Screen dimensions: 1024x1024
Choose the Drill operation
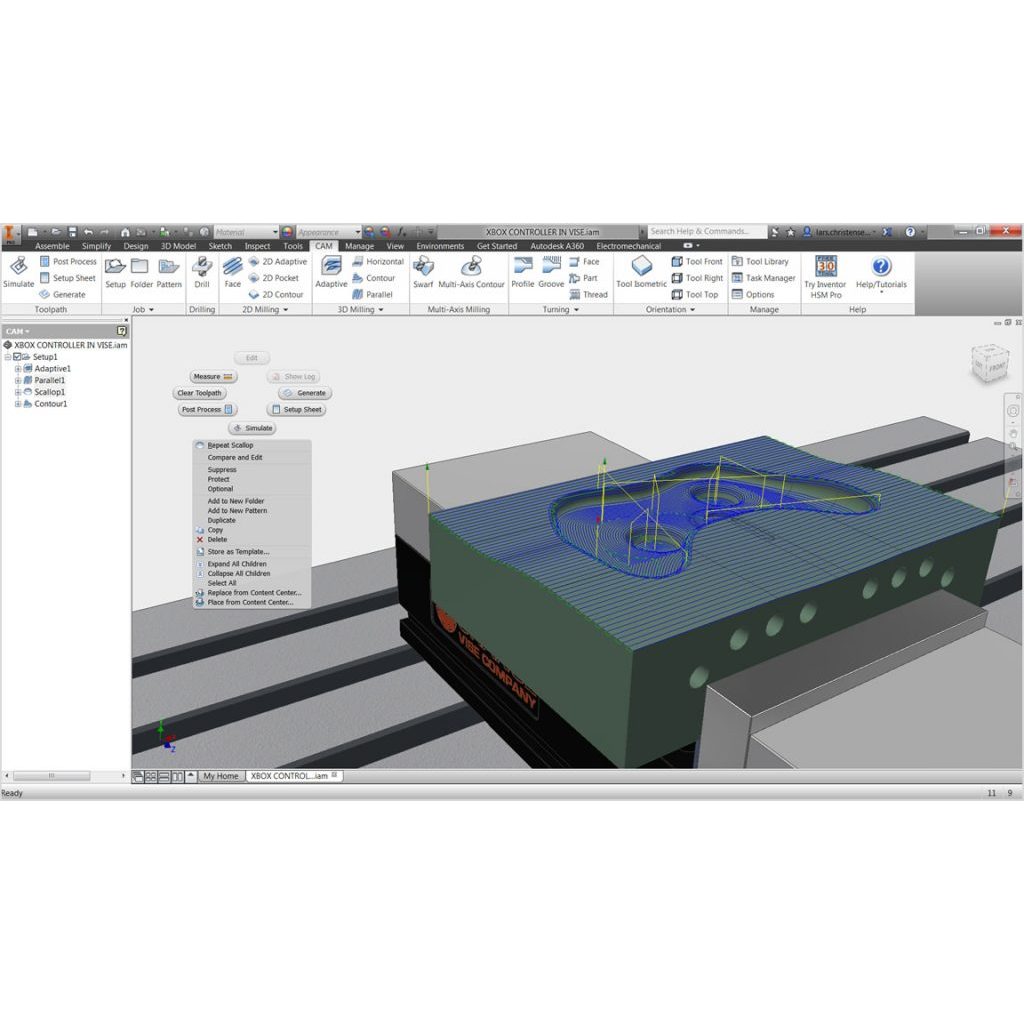tap(202, 272)
